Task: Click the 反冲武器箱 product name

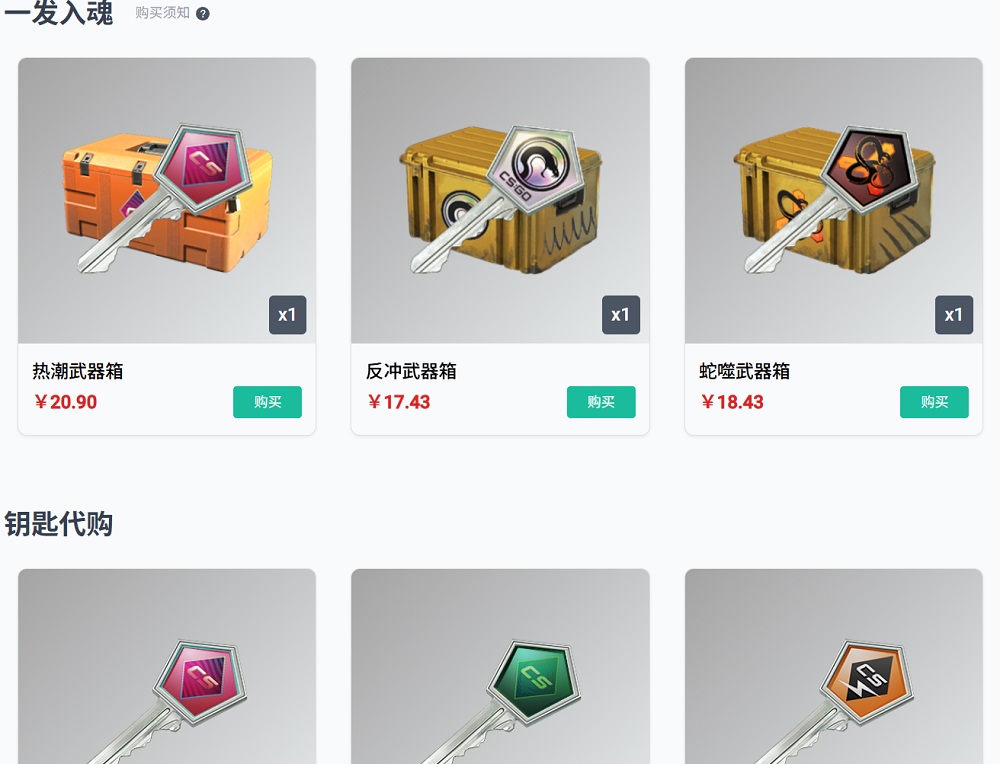Action: pos(411,371)
